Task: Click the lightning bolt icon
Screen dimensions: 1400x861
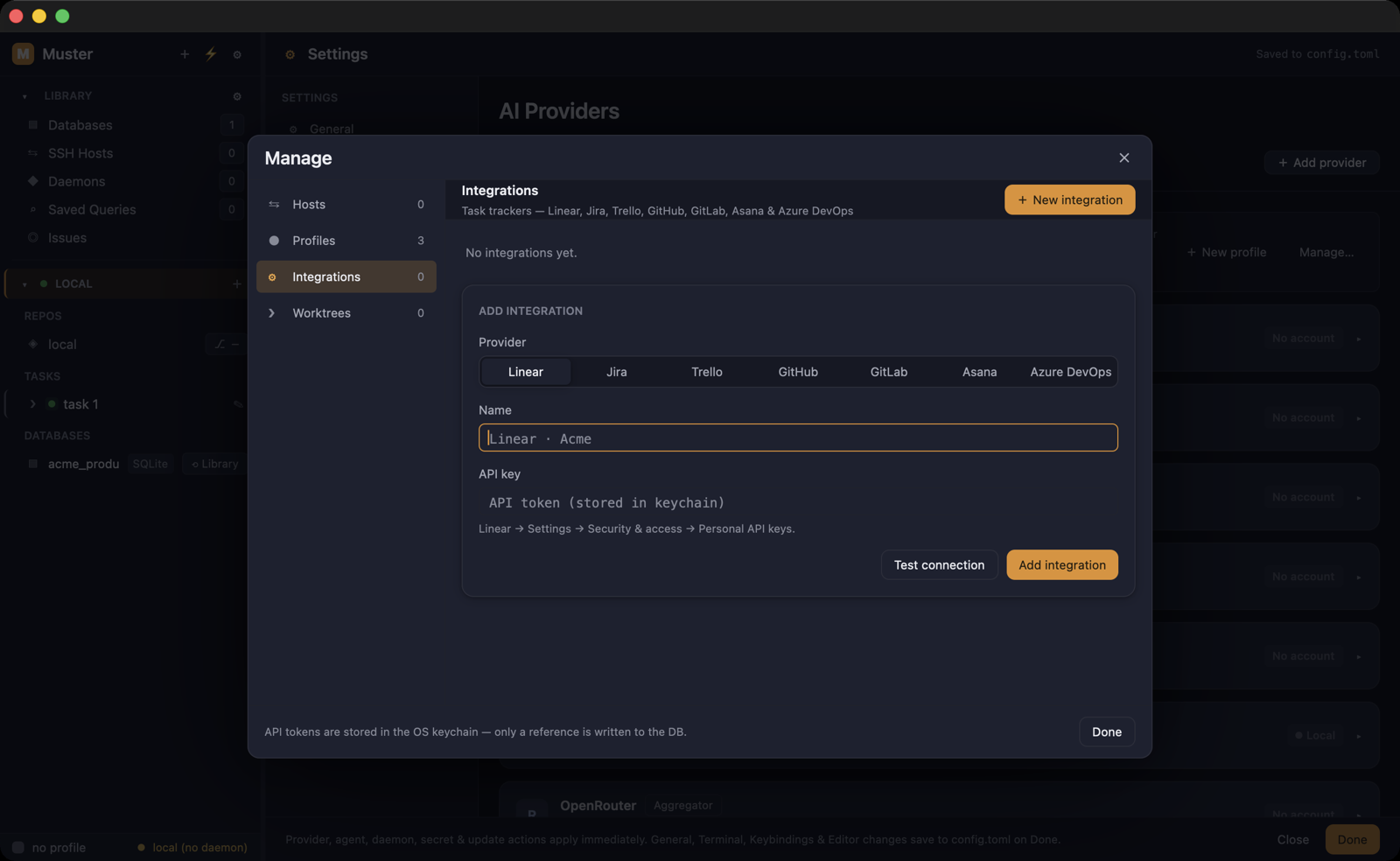Action: [x=211, y=54]
